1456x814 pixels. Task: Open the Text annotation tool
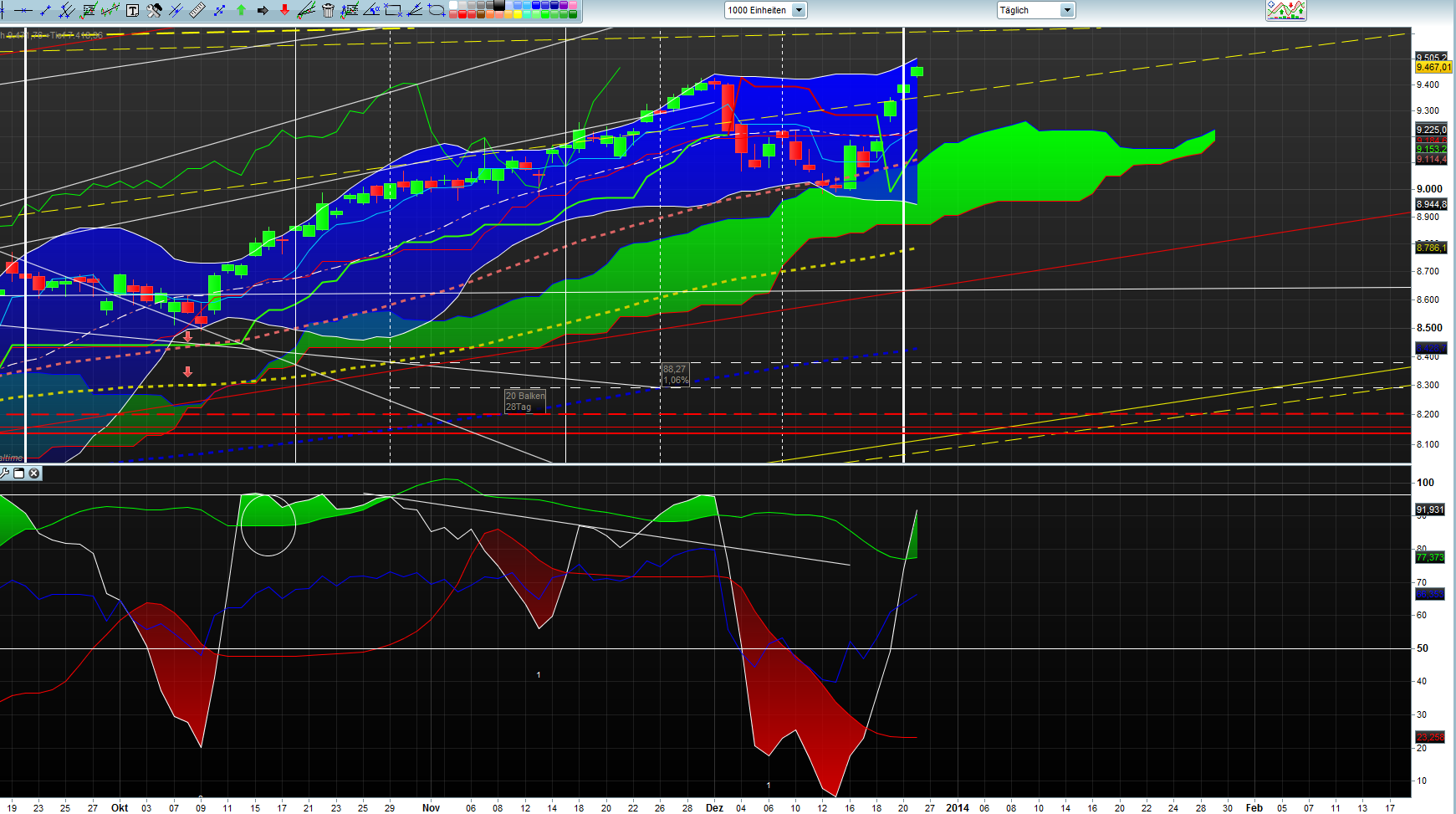click(132, 11)
